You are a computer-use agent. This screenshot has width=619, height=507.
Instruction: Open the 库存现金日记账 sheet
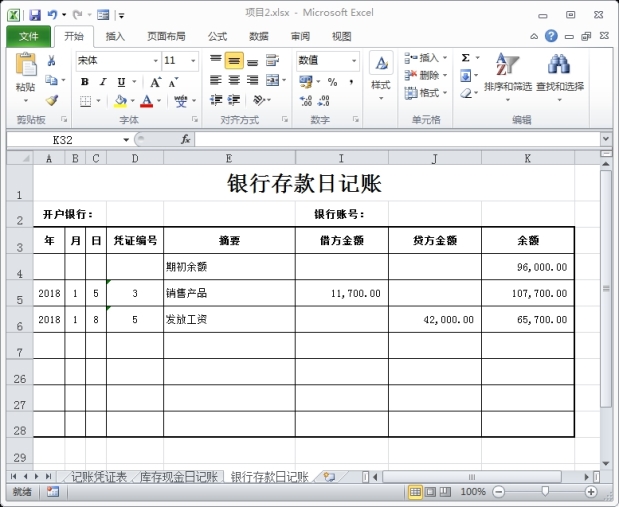(x=179, y=477)
